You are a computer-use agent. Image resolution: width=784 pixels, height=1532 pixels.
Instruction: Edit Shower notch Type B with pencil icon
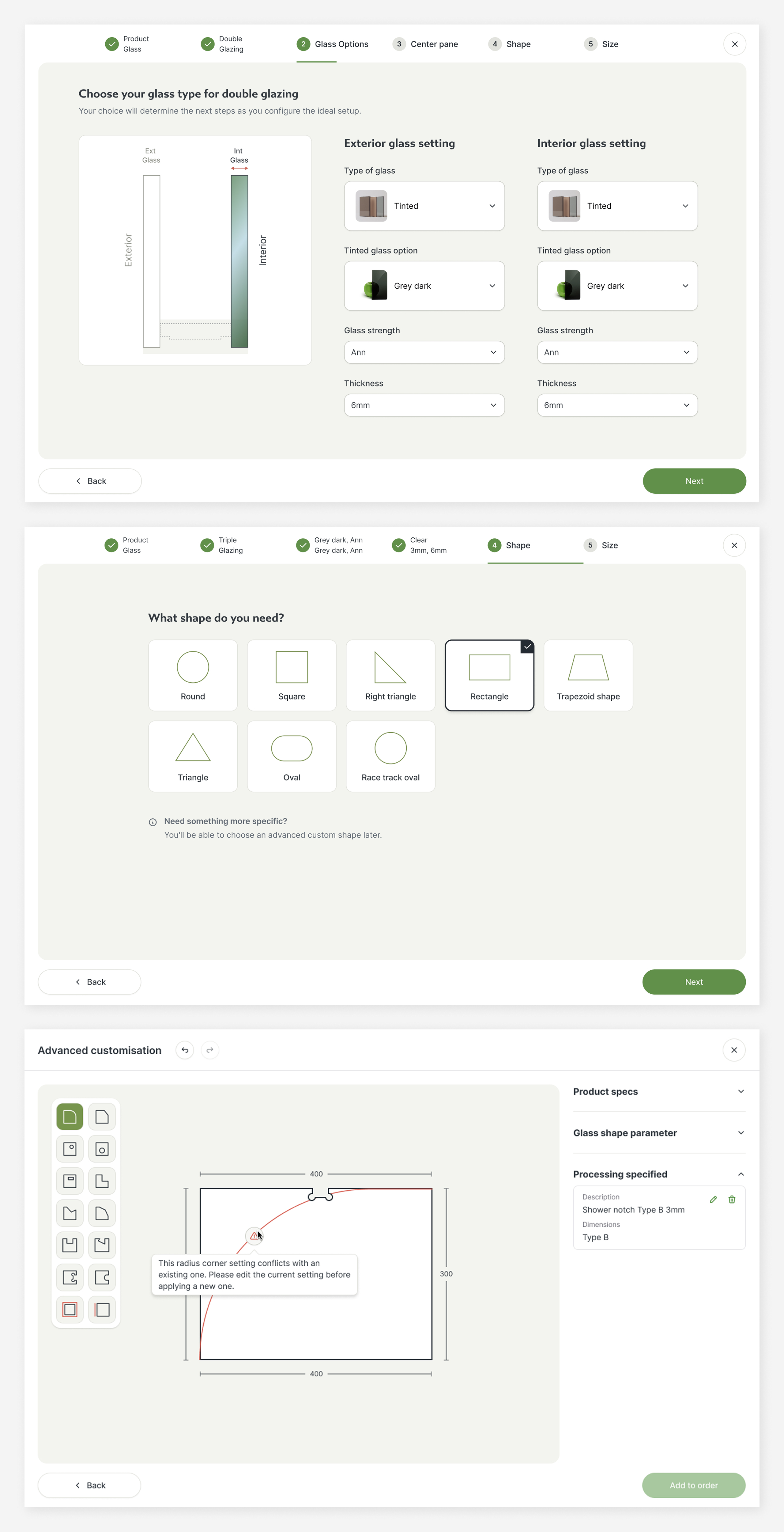click(x=713, y=1200)
